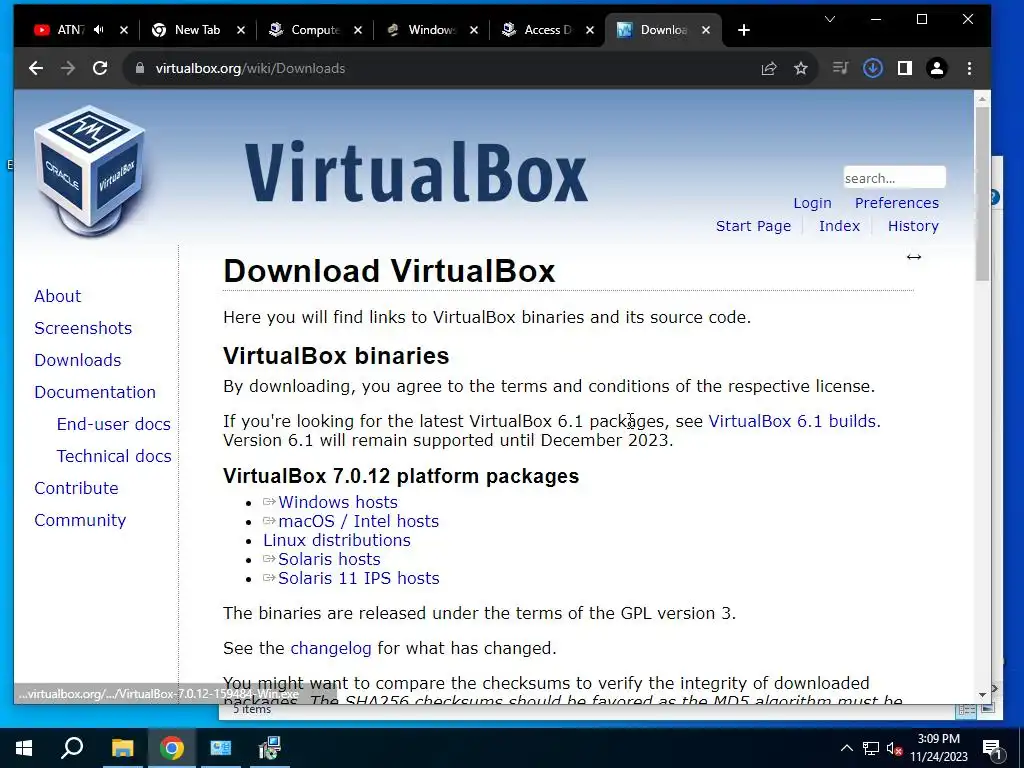The image size is (1024, 768).
Task: Bookmark this page with star icon
Action: [x=801, y=68]
